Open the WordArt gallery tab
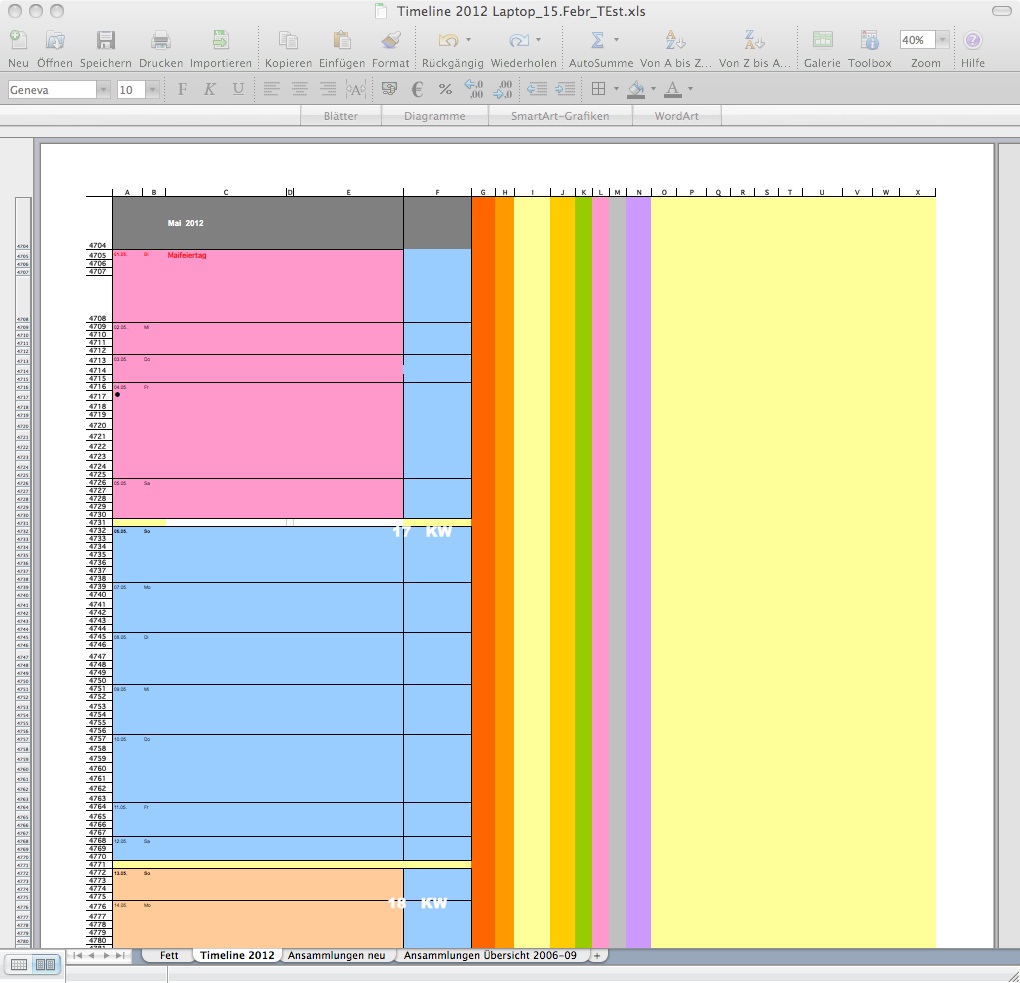 click(677, 116)
